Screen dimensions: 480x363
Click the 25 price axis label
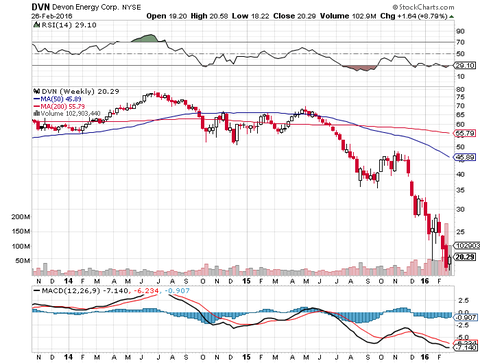(460, 232)
